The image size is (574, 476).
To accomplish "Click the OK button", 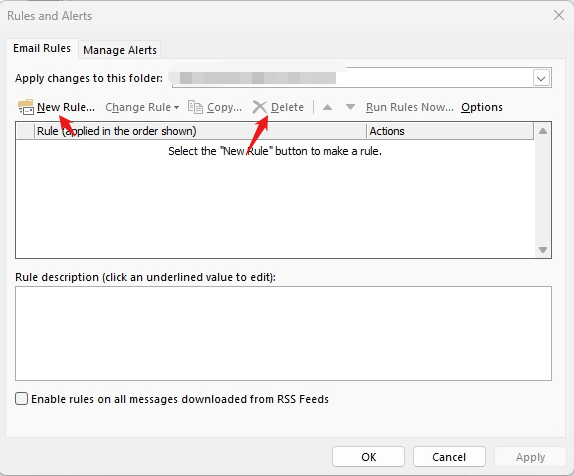I will click(x=368, y=457).
